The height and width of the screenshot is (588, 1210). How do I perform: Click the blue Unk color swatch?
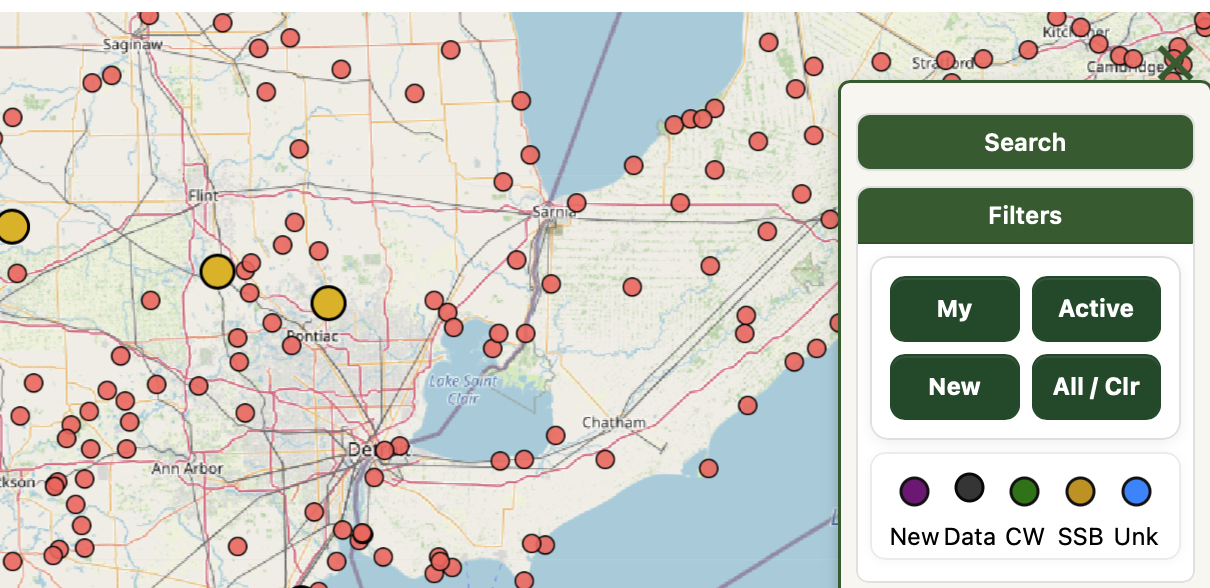click(1136, 491)
